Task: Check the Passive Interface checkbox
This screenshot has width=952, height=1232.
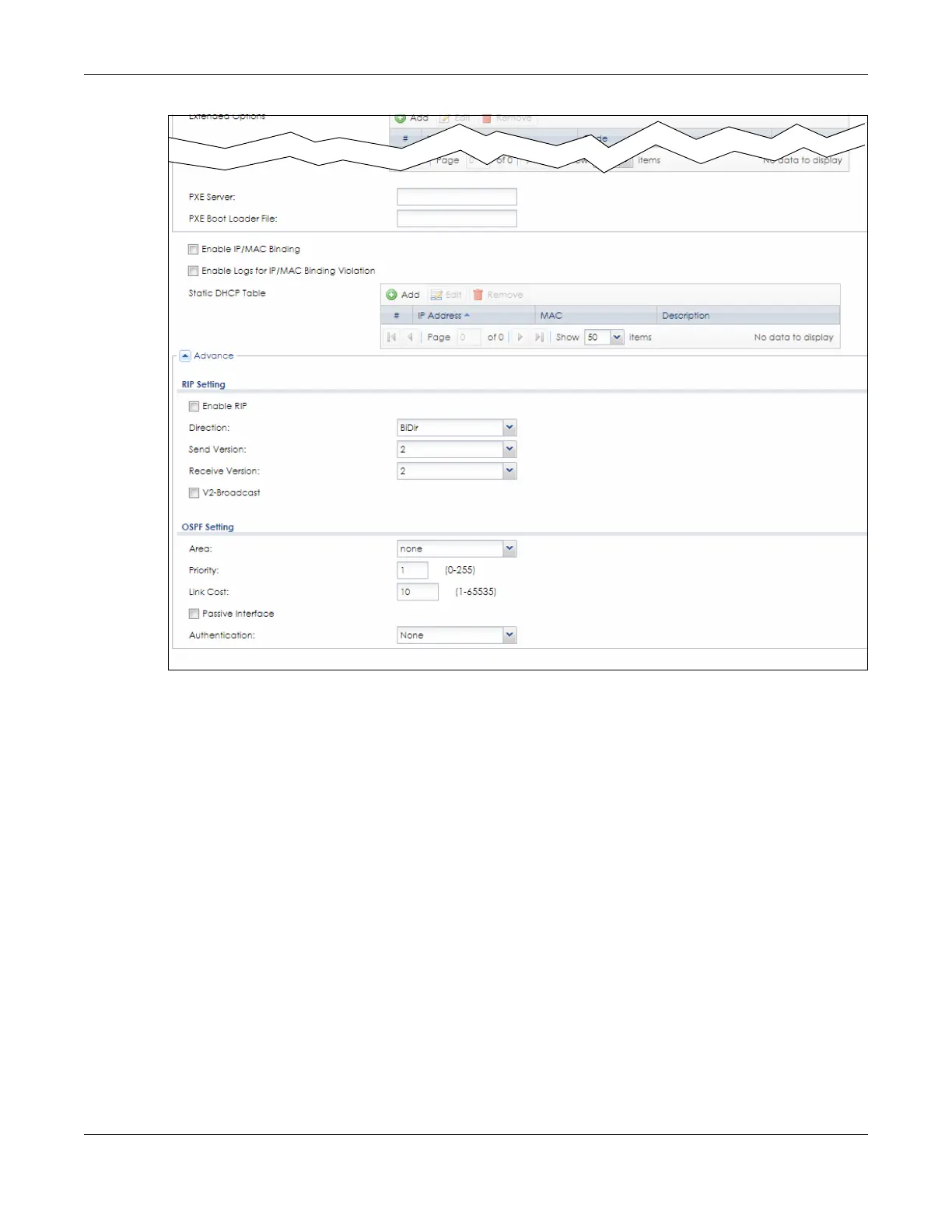Action: (194, 614)
